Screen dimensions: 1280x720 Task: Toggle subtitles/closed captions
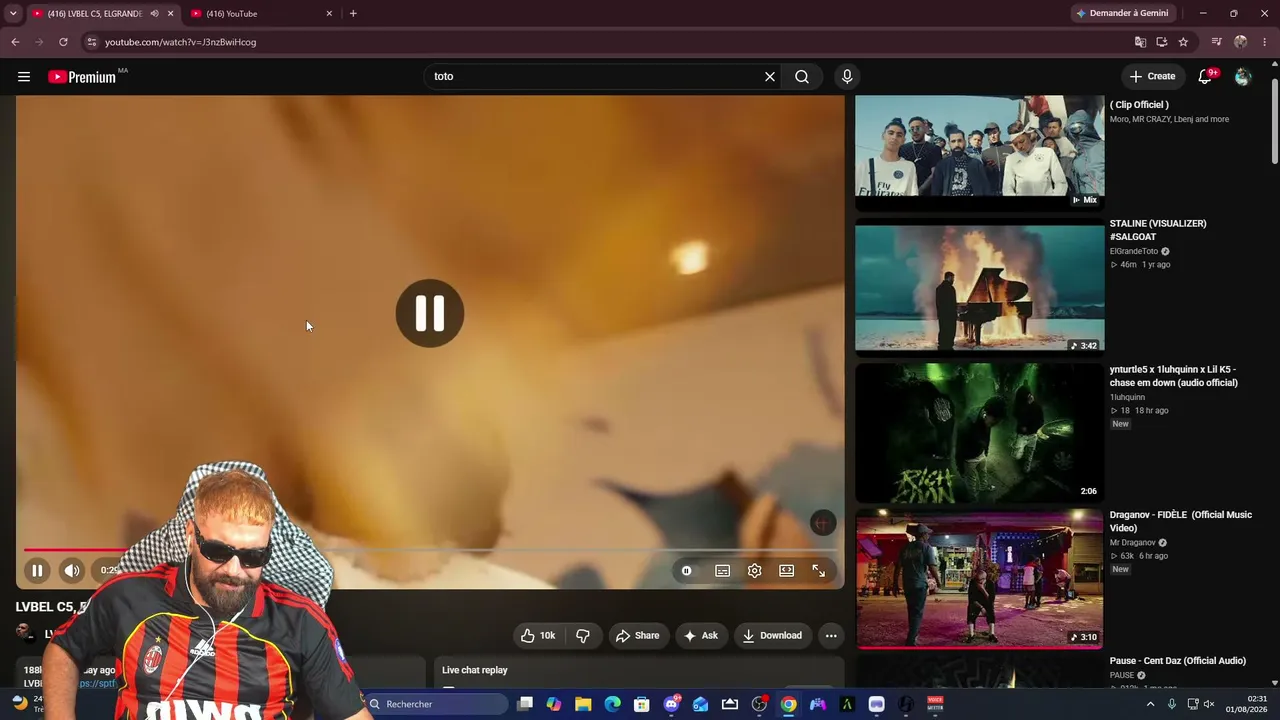point(723,571)
